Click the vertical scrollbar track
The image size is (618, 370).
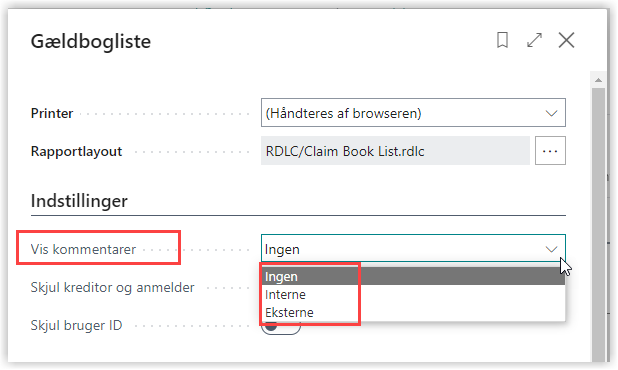(x=598, y=225)
